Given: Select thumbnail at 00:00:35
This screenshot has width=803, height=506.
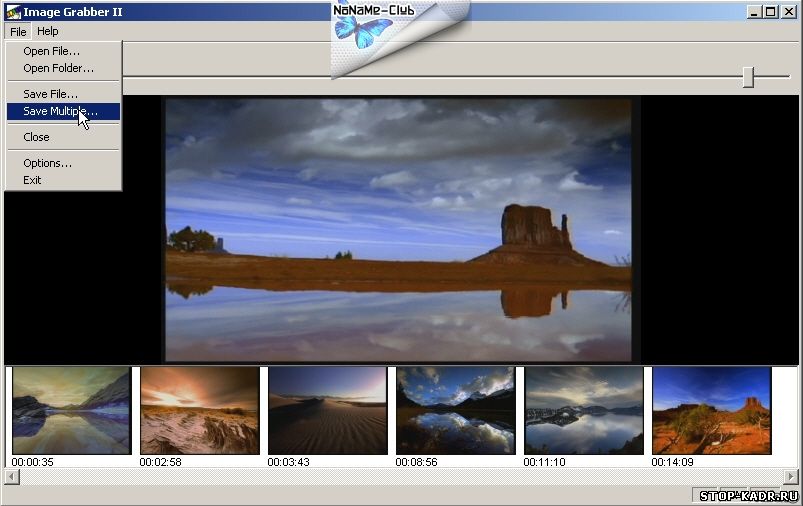Looking at the screenshot, I should [x=72, y=410].
